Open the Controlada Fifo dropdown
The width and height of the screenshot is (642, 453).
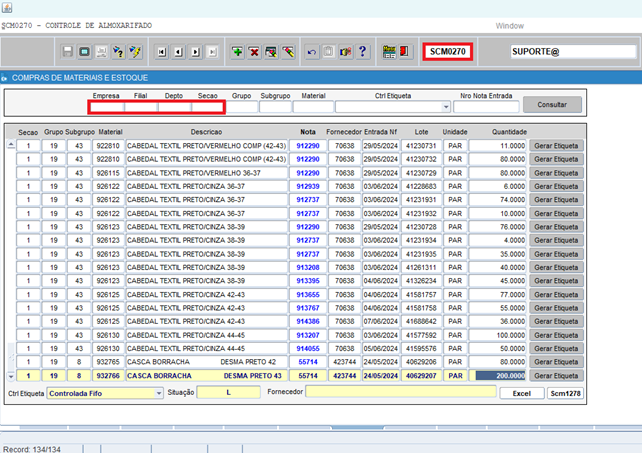click(158, 393)
